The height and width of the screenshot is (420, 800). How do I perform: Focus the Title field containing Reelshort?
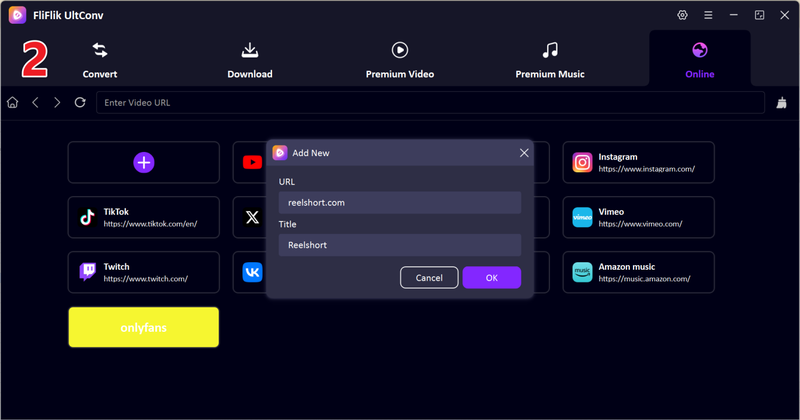[399, 245]
